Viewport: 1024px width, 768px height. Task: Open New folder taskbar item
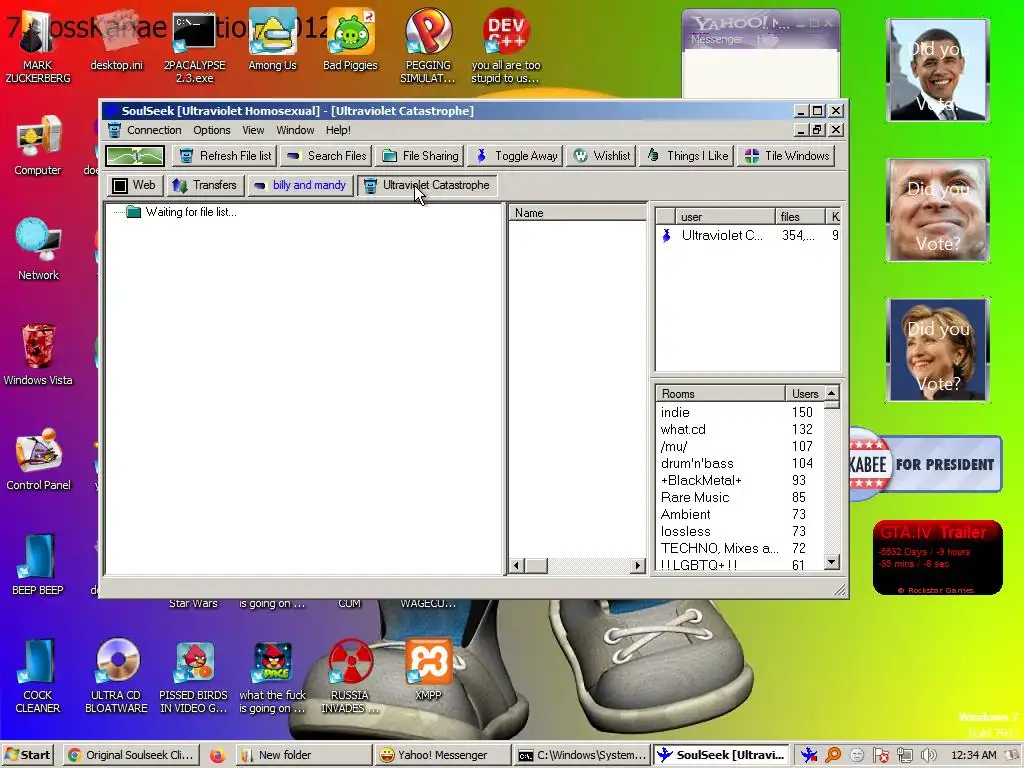pos(303,755)
